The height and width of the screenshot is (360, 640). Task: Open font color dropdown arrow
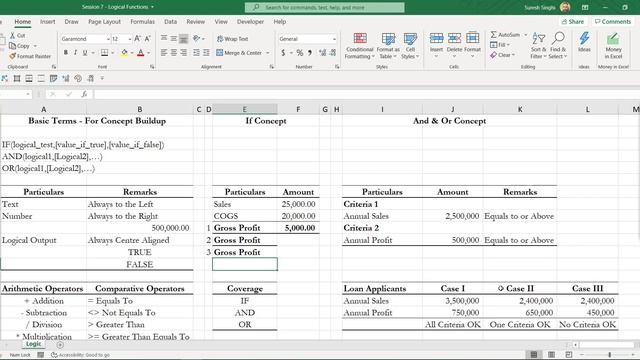point(148,53)
